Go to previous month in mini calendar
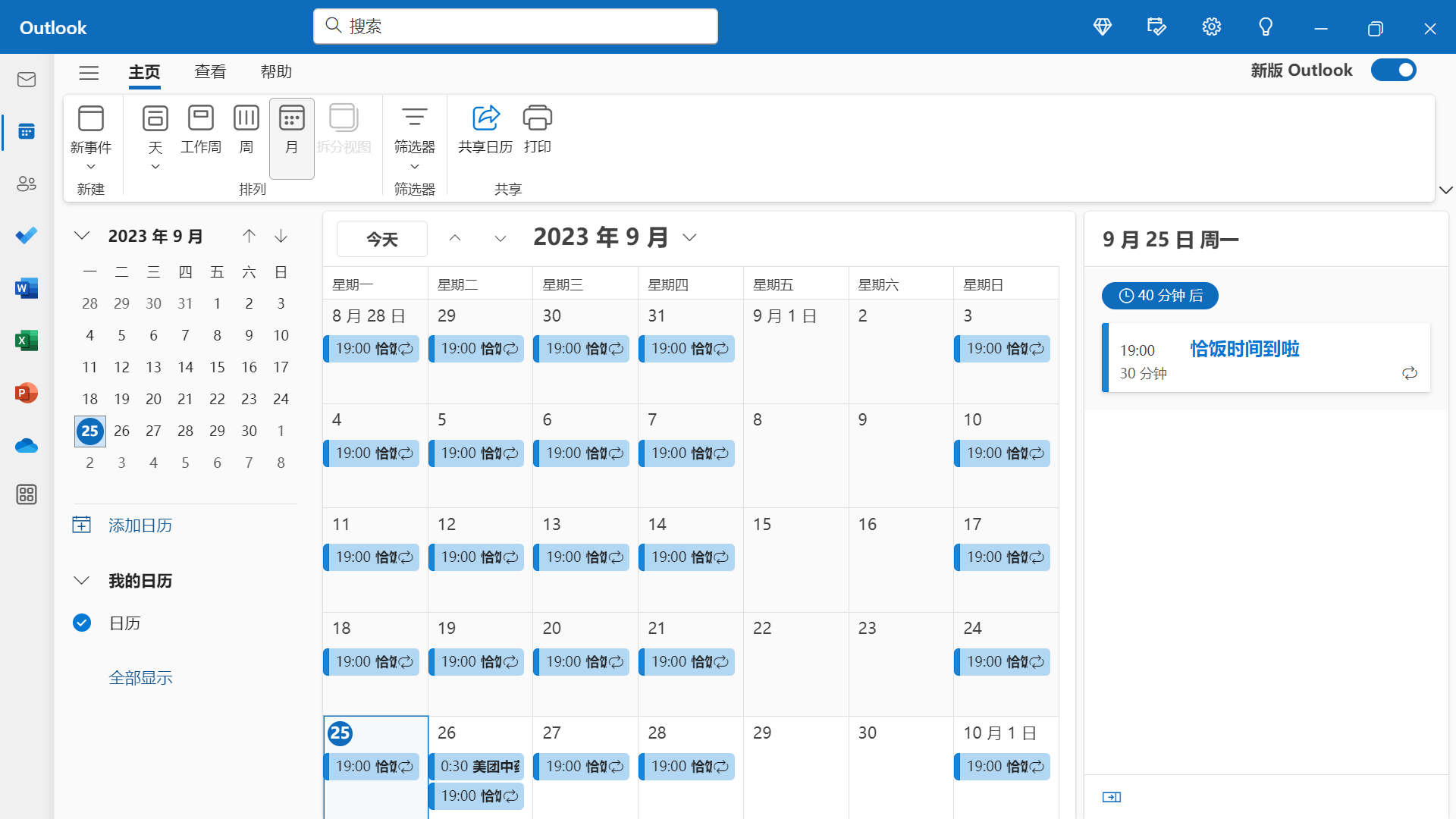Viewport: 1456px width, 819px height. [x=249, y=236]
